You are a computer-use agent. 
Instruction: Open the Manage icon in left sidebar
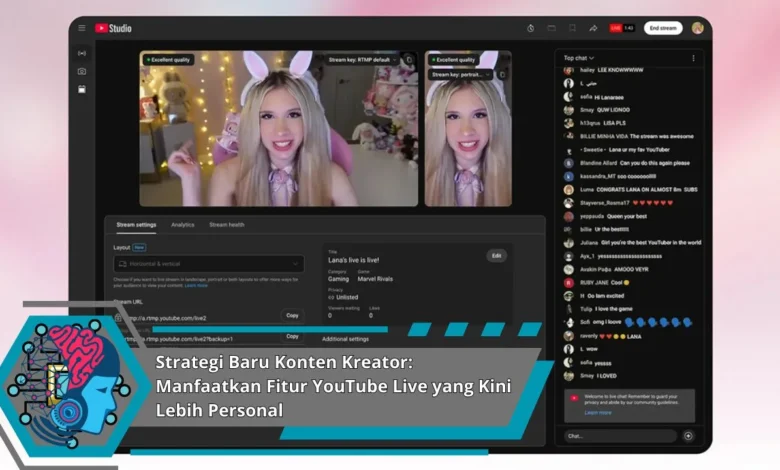tap(82, 89)
